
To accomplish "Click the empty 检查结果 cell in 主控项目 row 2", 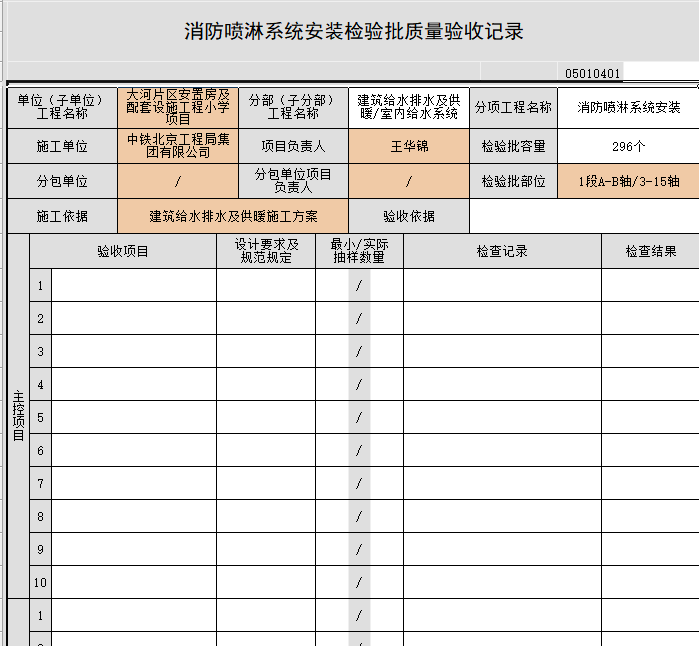I will (650, 318).
